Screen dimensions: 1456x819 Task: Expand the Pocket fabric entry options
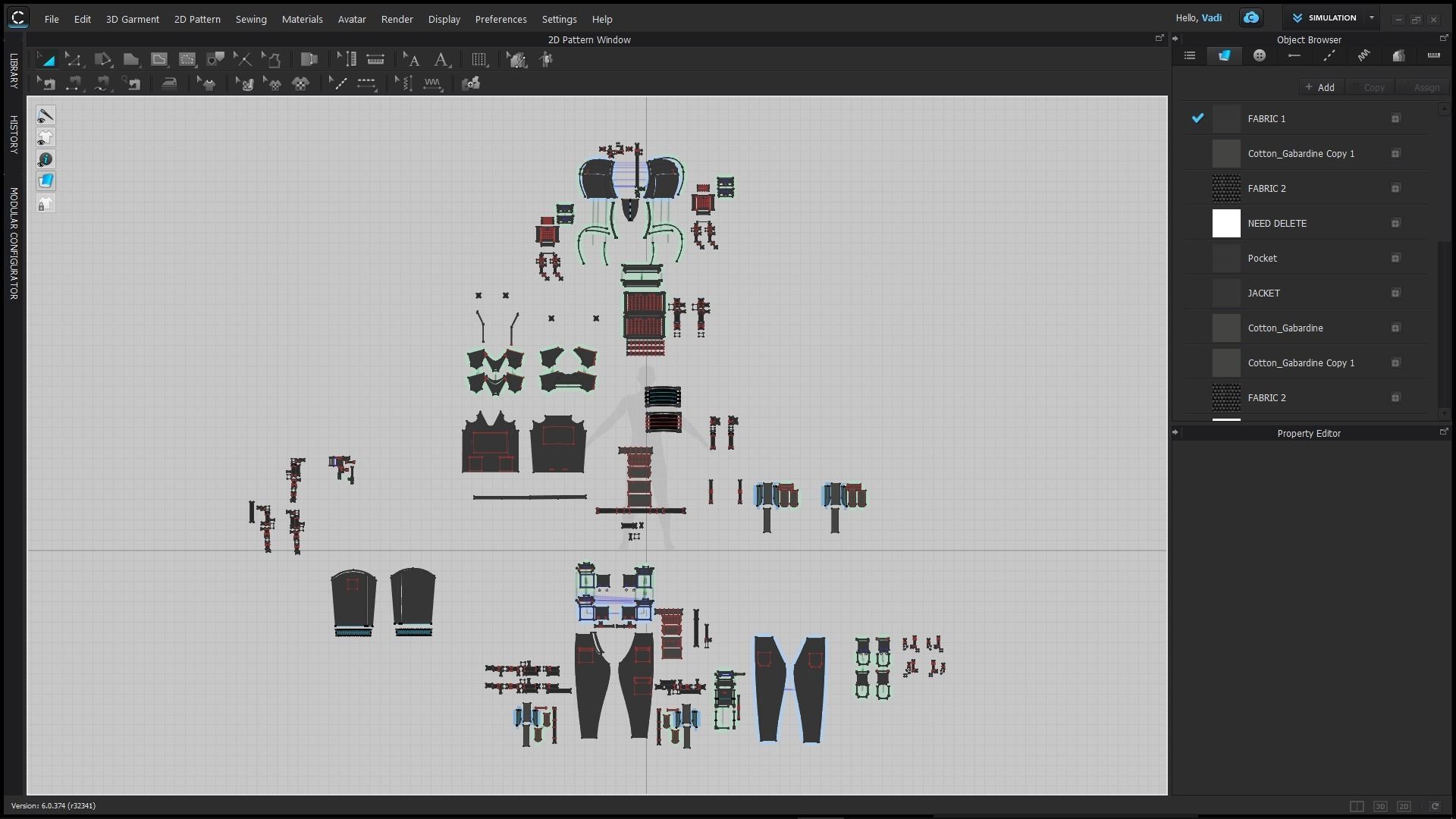(1395, 259)
